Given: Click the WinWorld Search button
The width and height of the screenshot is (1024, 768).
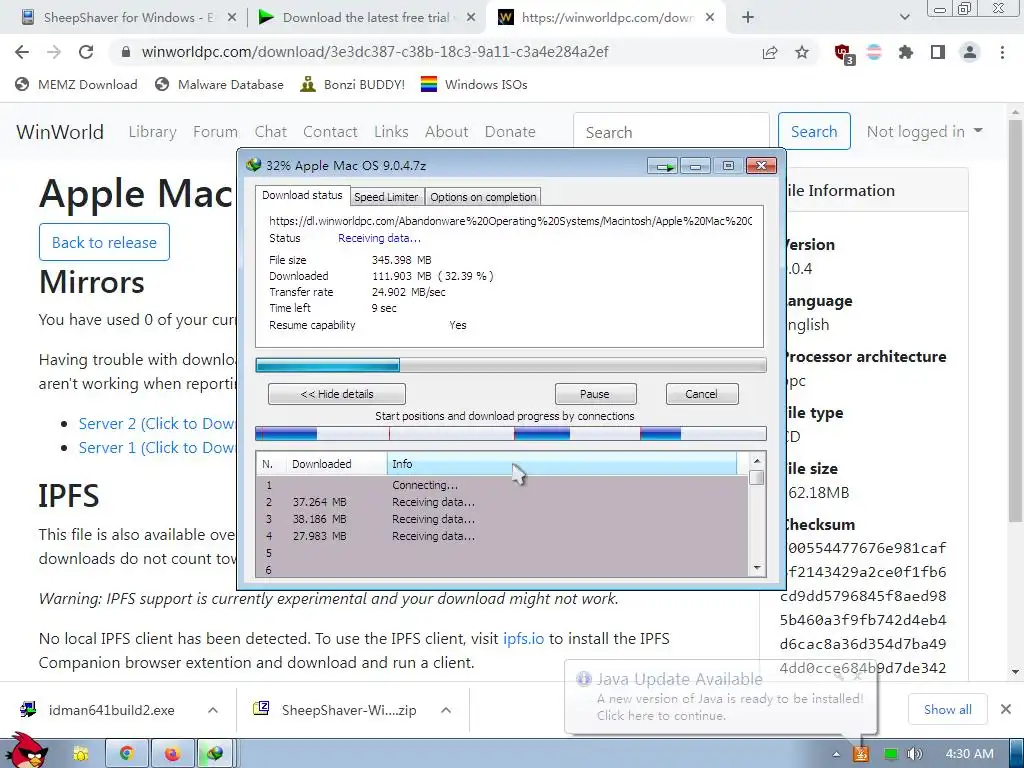Looking at the screenshot, I should (814, 131).
